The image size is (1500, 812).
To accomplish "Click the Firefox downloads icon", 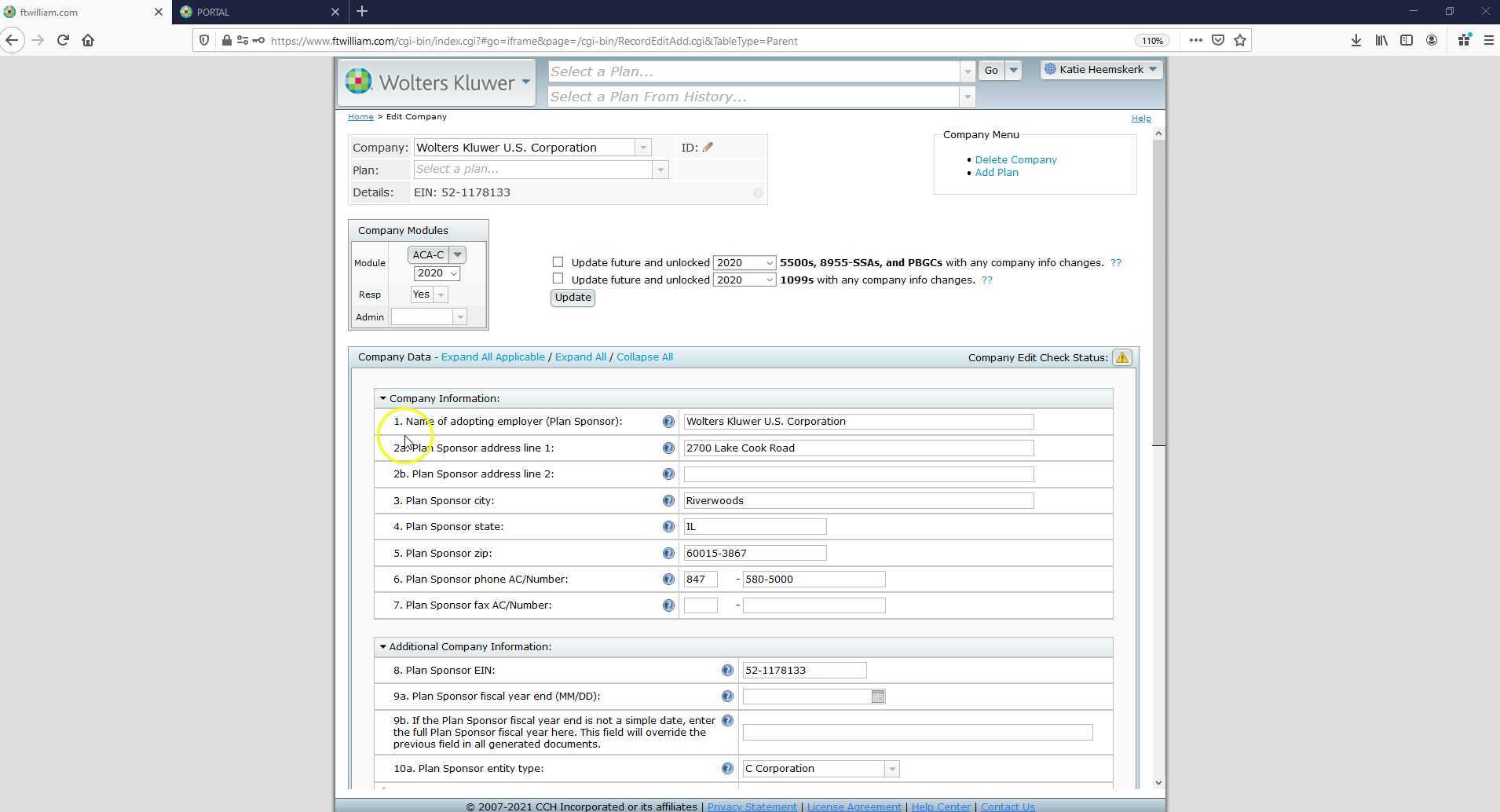I will [1355, 40].
